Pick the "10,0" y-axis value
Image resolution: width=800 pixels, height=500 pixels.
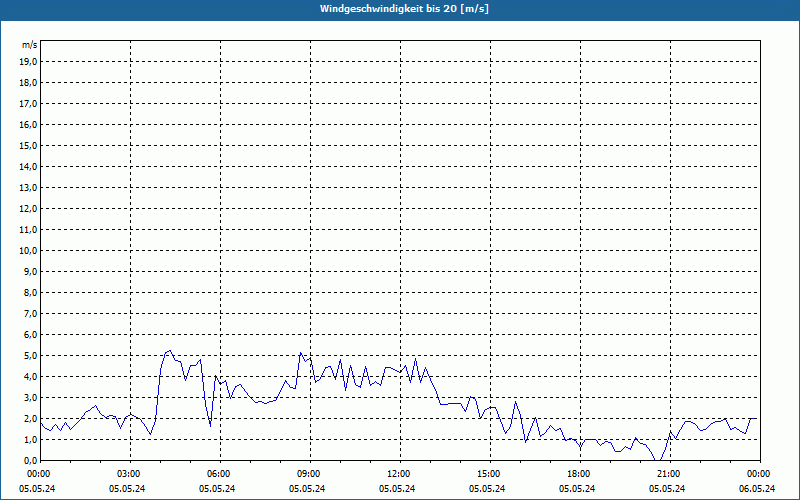click(28, 251)
